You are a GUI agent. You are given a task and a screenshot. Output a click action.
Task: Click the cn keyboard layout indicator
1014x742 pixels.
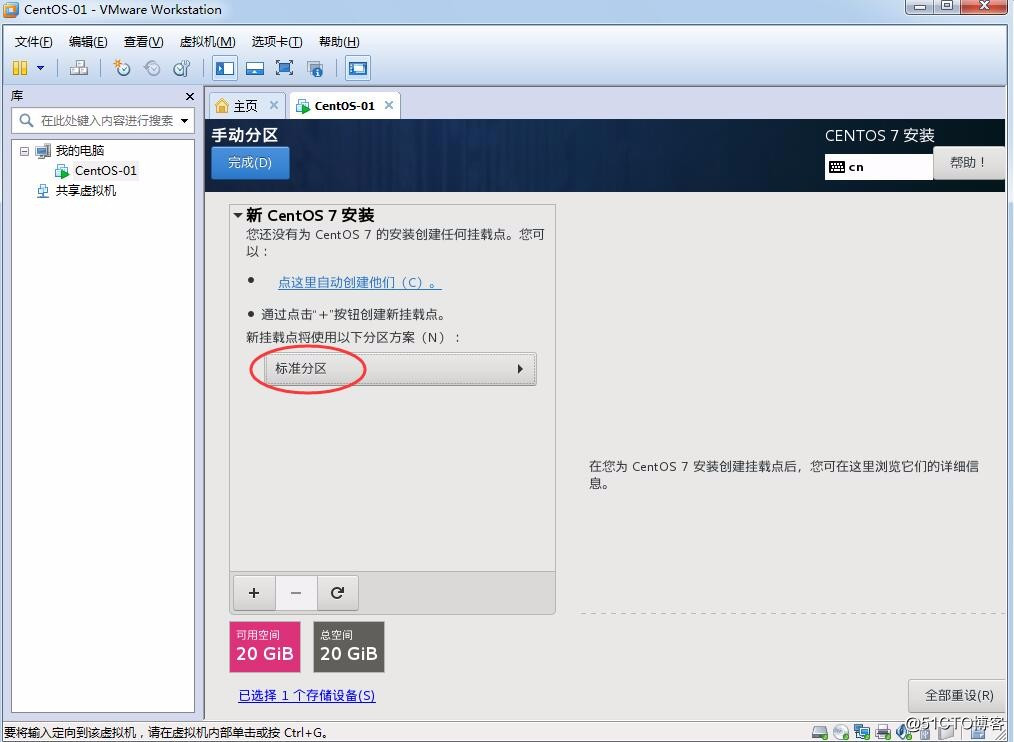click(878, 167)
